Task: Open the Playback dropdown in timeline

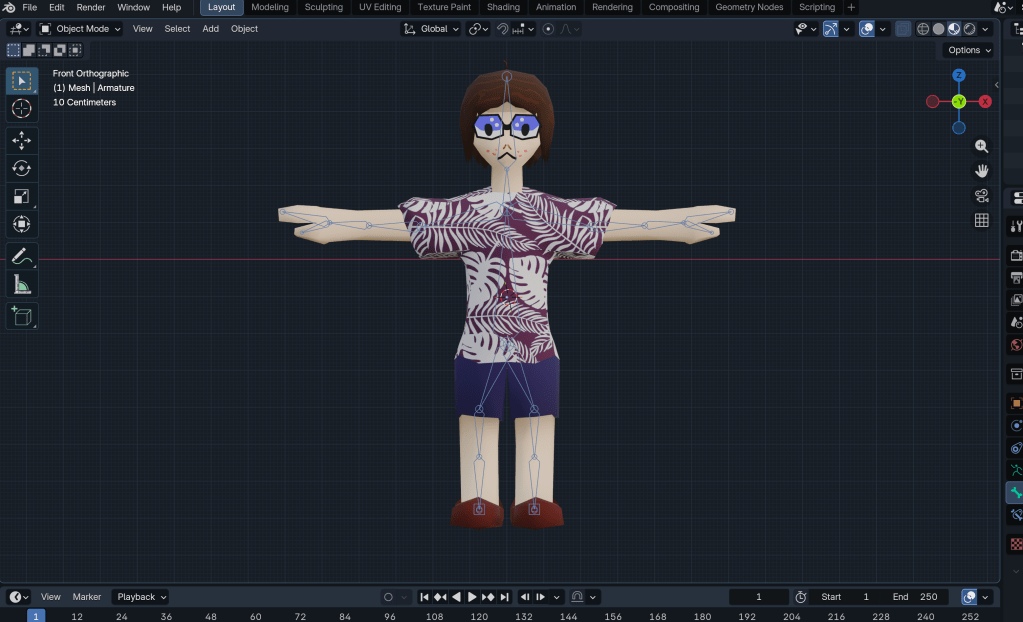Action: [x=140, y=597]
